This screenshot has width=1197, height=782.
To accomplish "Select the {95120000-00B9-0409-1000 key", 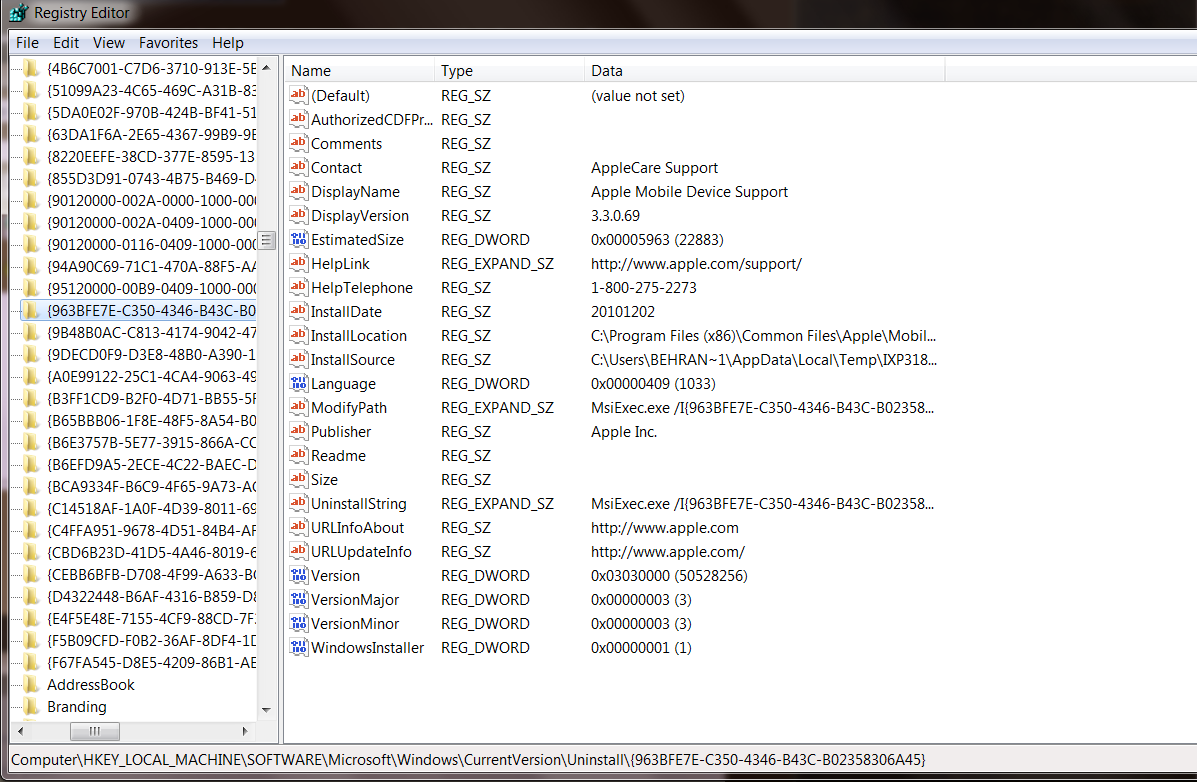I will 151,289.
